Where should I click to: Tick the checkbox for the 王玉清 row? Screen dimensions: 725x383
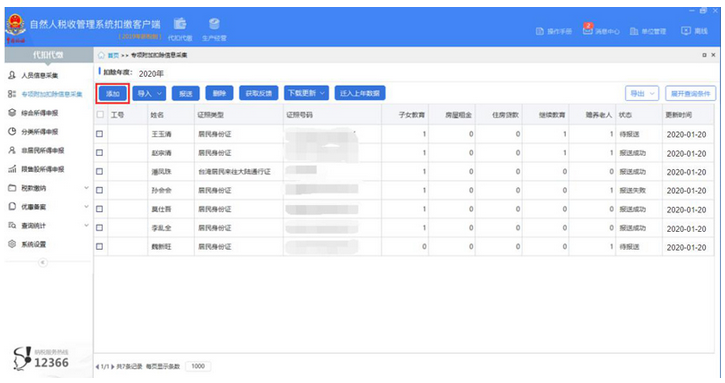[x=99, y=134]
